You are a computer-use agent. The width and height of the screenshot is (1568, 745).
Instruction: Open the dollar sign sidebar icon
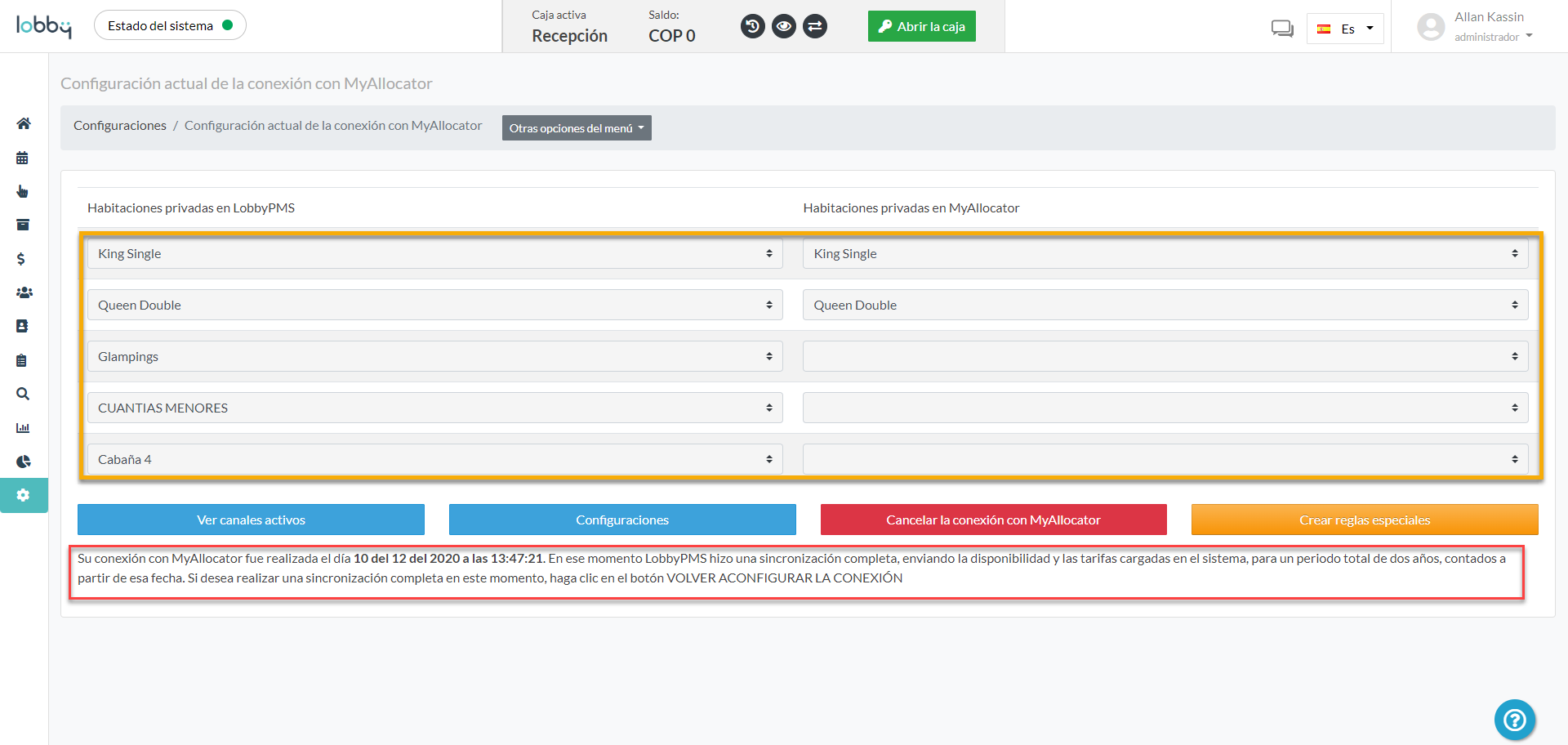coord(21,259)
